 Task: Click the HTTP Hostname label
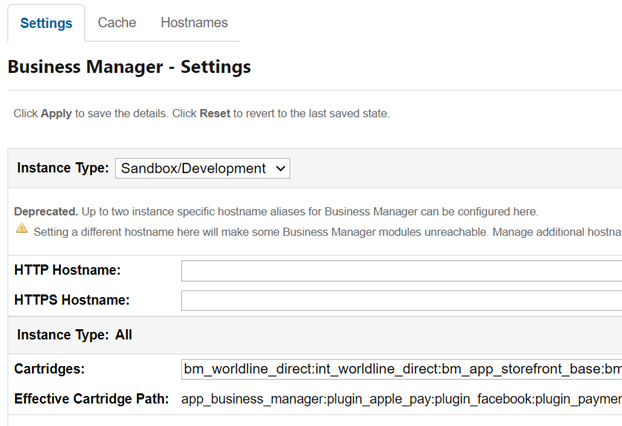pos(67,270)
